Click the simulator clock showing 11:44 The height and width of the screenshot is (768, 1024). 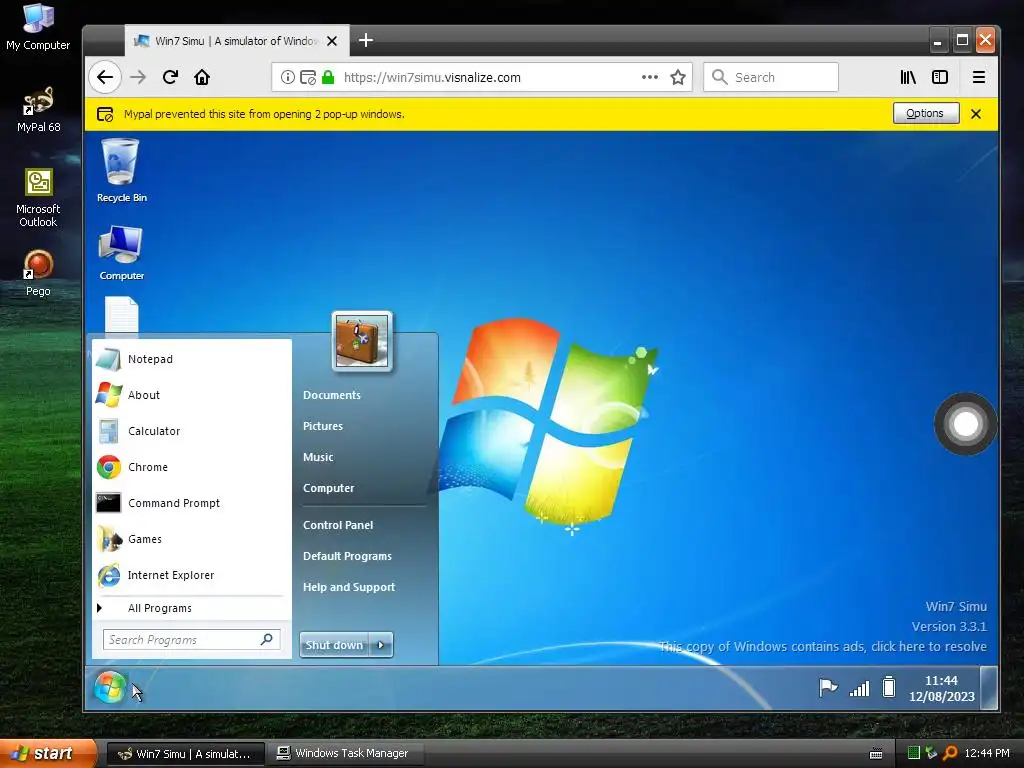click(x=941, y=688)
